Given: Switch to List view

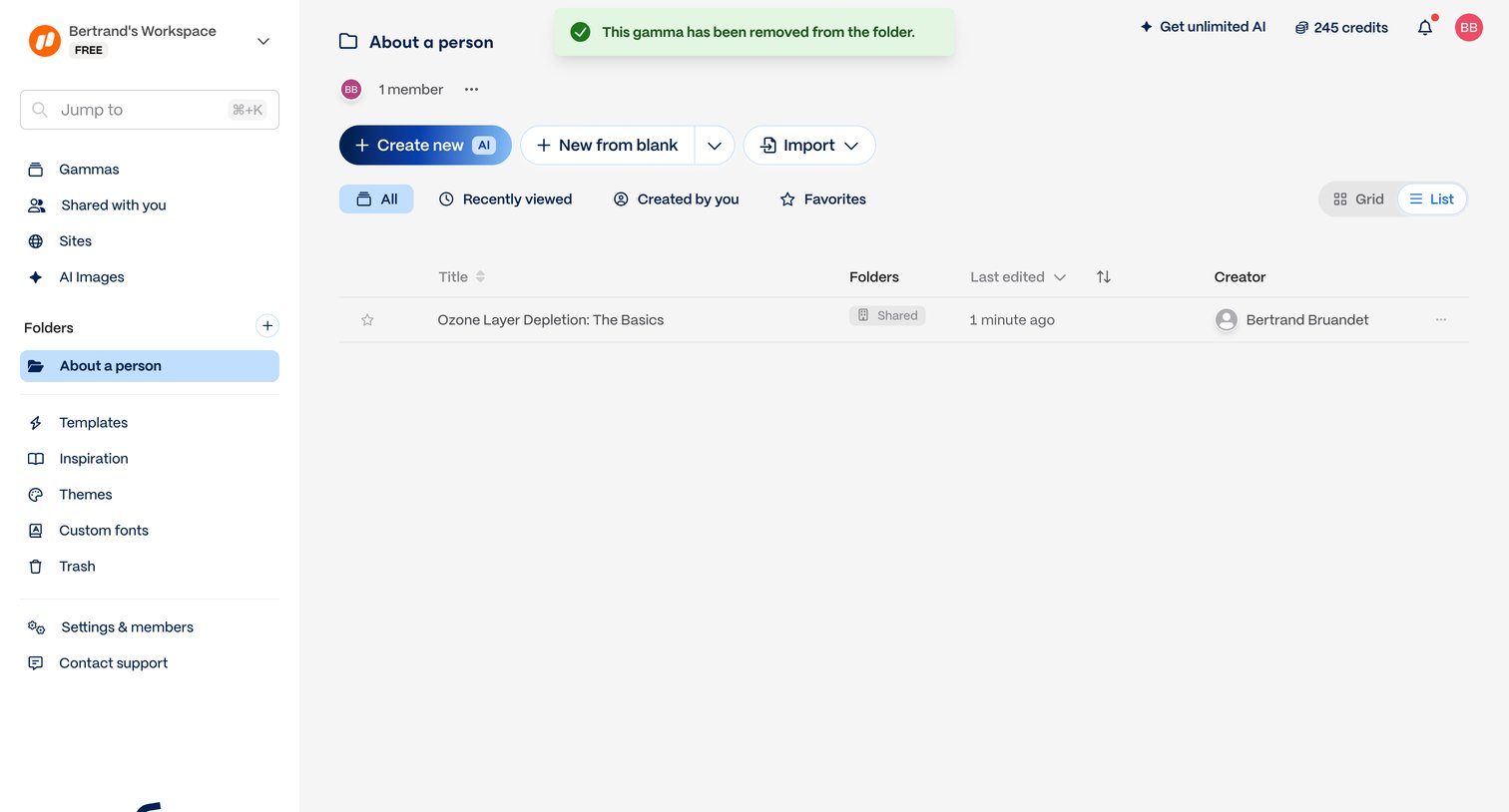Looking at the screenshot, I should [x=1431, y=200].
